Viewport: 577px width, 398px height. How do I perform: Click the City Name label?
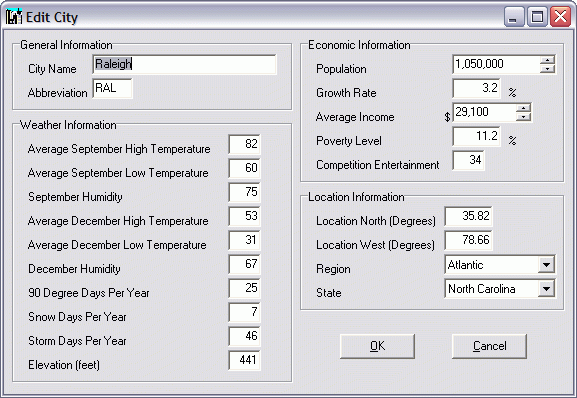tap(52, 69)
